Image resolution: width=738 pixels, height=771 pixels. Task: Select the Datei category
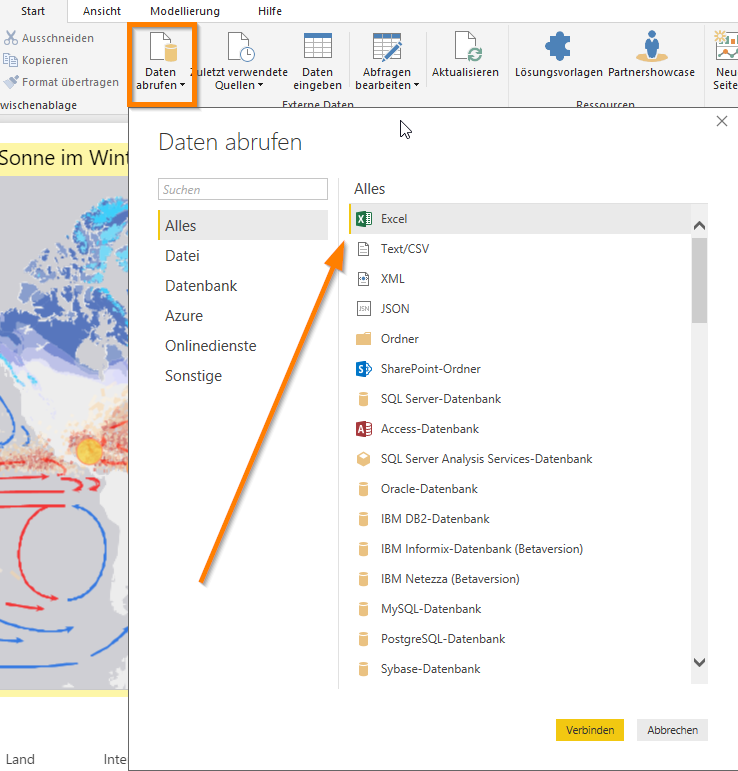click(243, 255)
